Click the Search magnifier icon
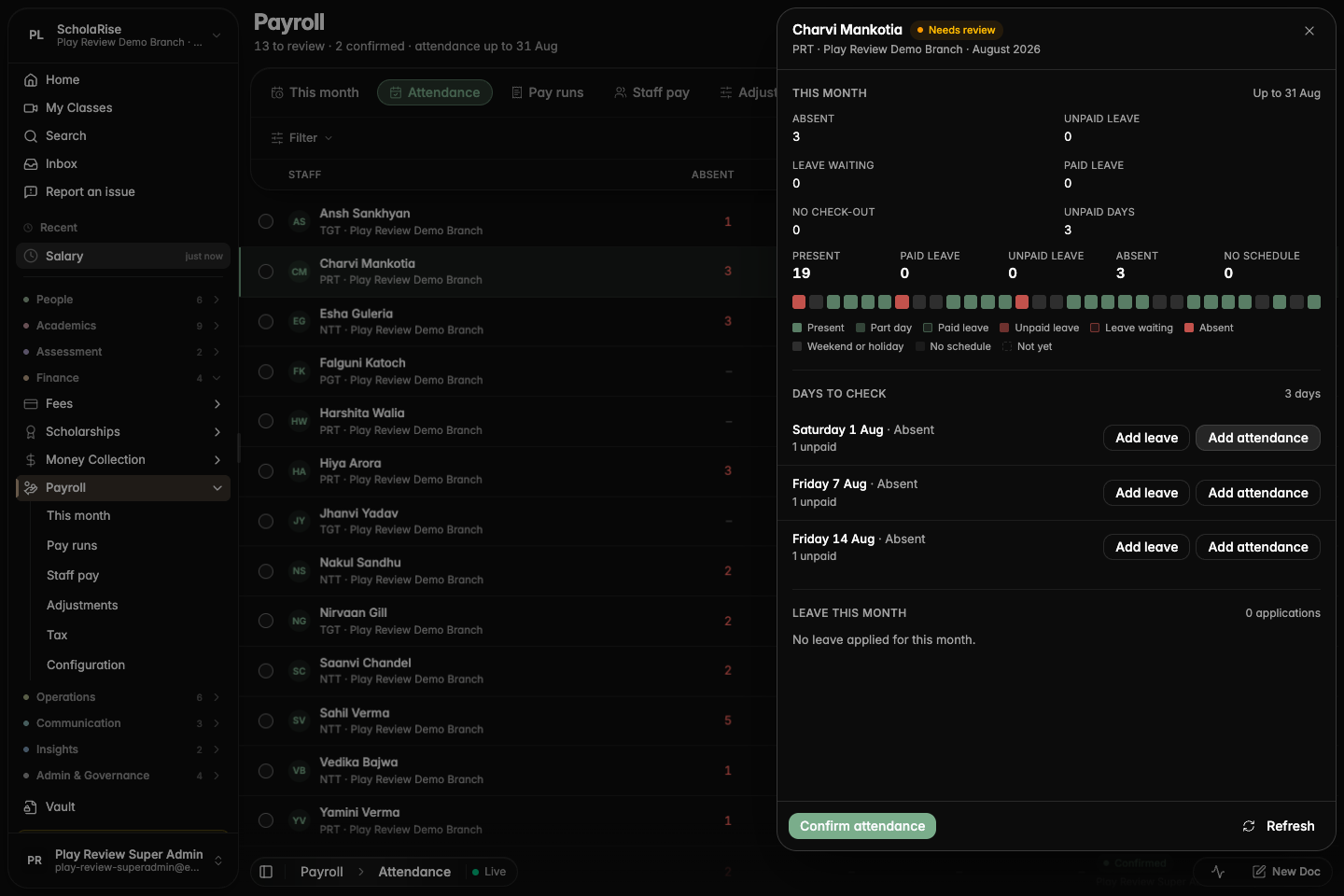 tap(31, 136)
